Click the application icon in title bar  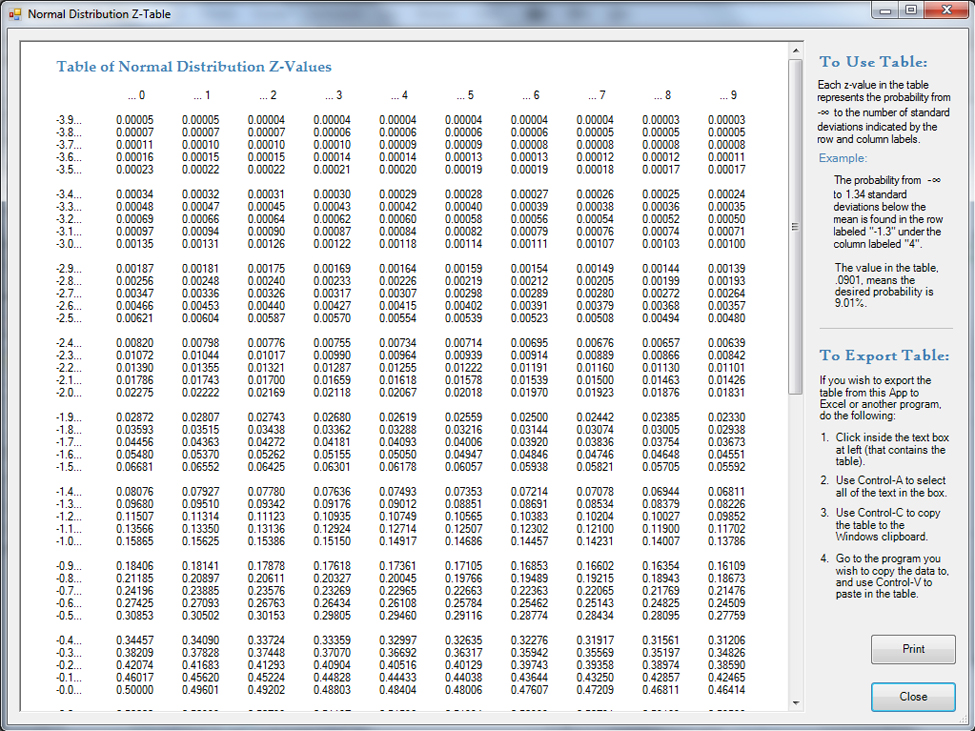pos(14,14)
